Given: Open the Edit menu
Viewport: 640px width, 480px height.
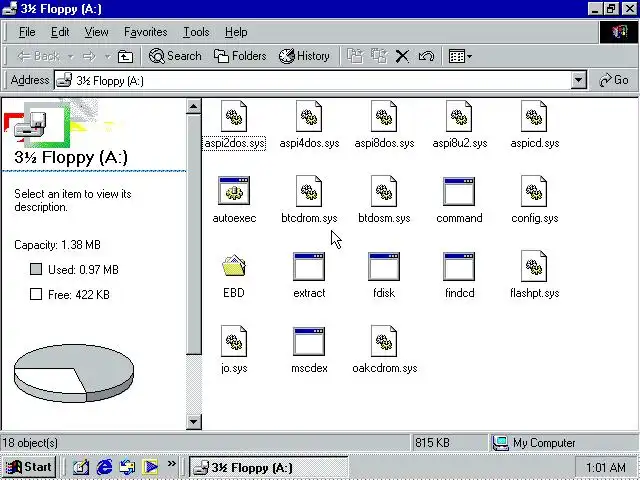Looking at the screenshot, I should coord(60,32).
